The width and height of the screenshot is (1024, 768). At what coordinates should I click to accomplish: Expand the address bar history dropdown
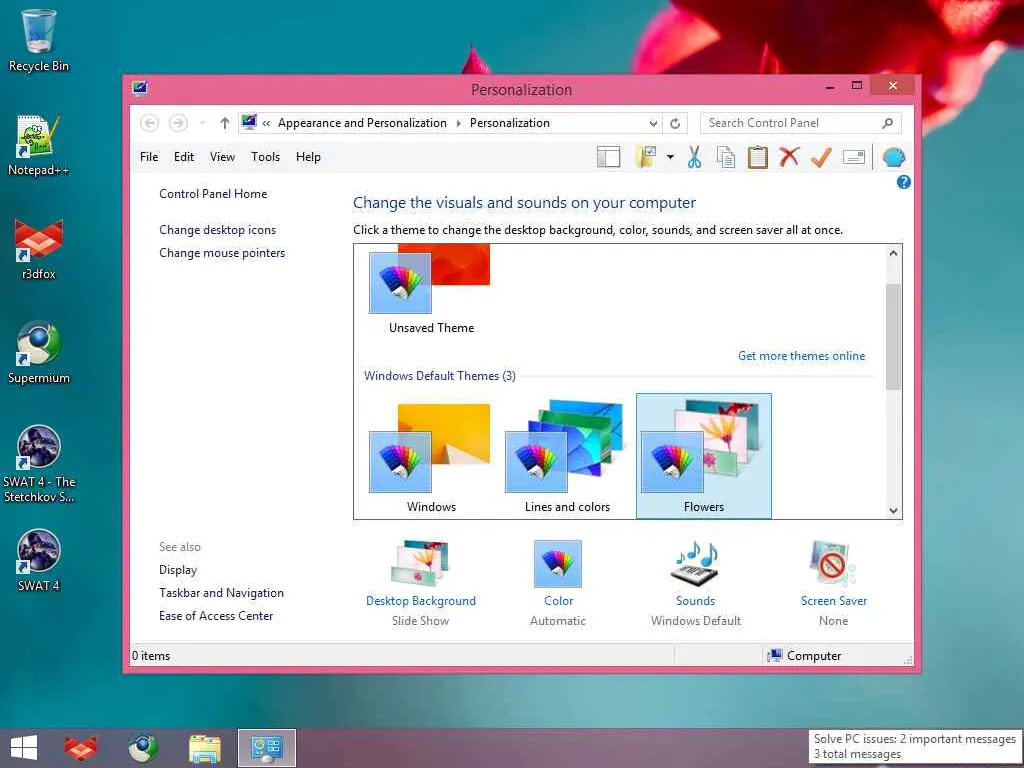click(653, 123)
